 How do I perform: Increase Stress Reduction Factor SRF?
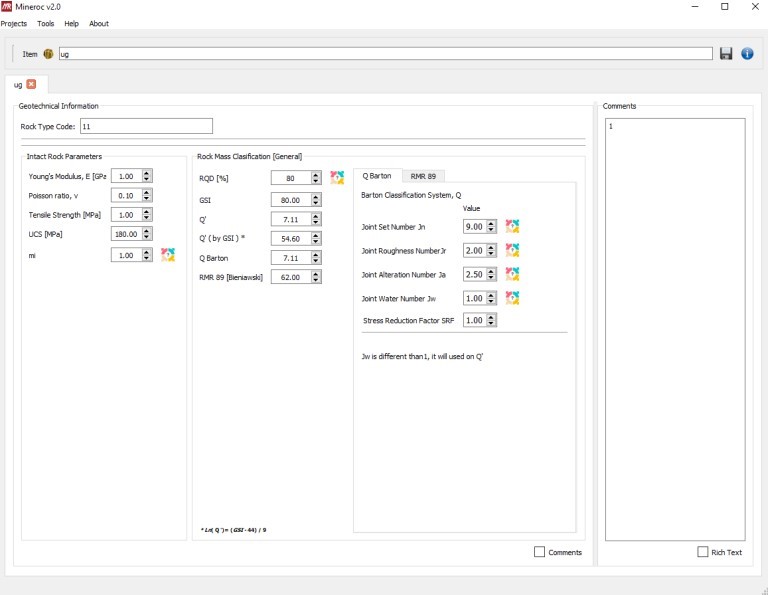491,317
